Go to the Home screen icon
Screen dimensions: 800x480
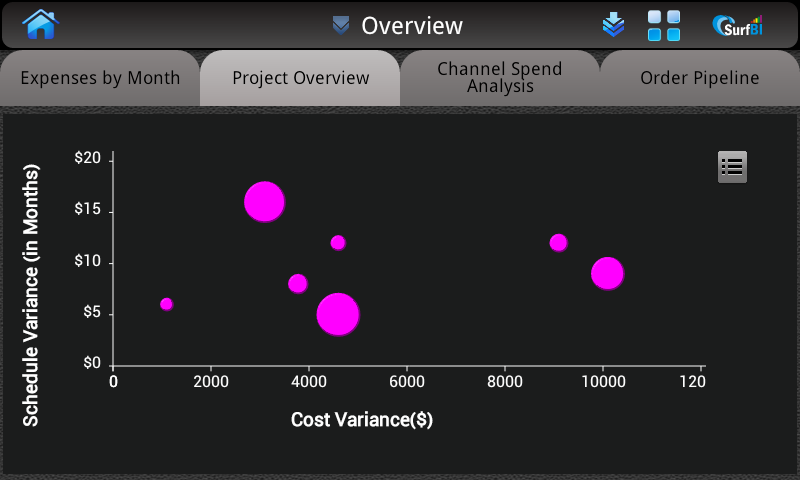click(x=40, y=24)
